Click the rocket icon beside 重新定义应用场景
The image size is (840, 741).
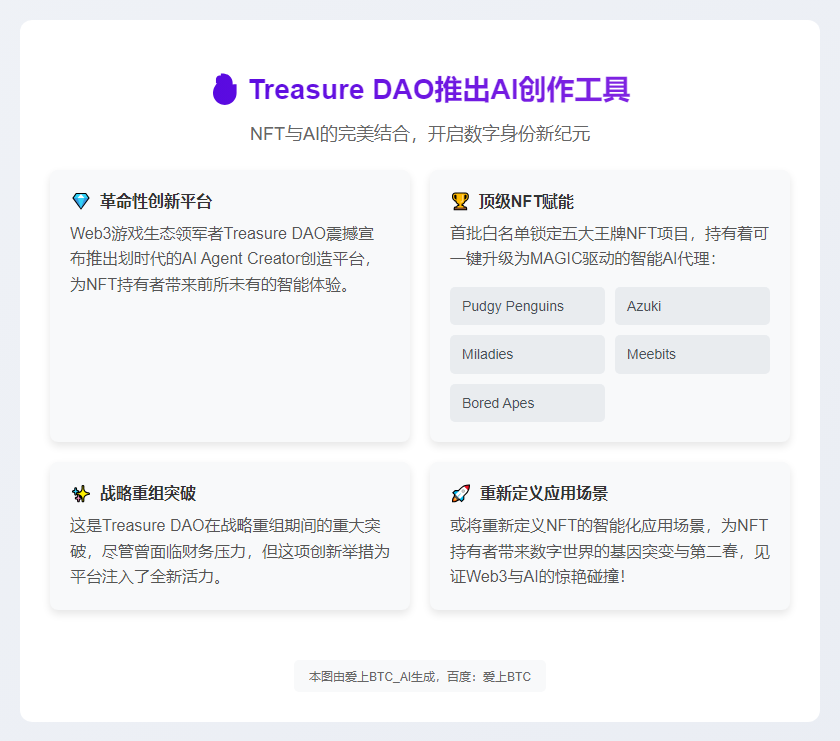[x=461, y=493]
